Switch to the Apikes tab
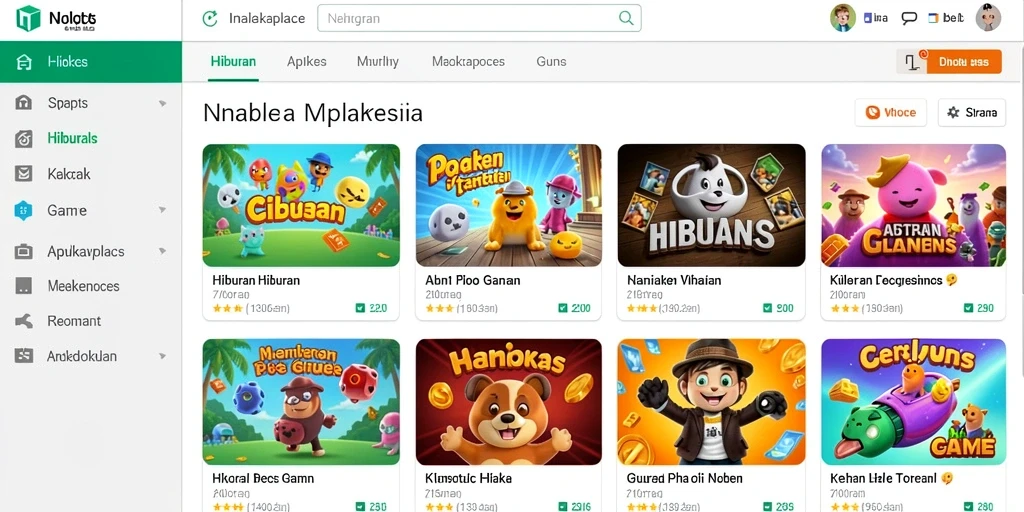Viewport: 1024px width, 512px height. [306, 61]
